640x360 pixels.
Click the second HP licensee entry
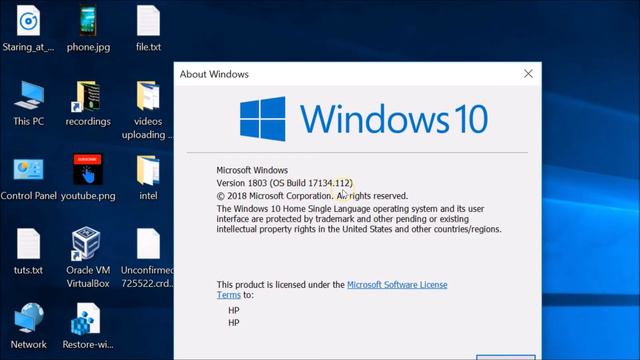(x=233, y=322)
